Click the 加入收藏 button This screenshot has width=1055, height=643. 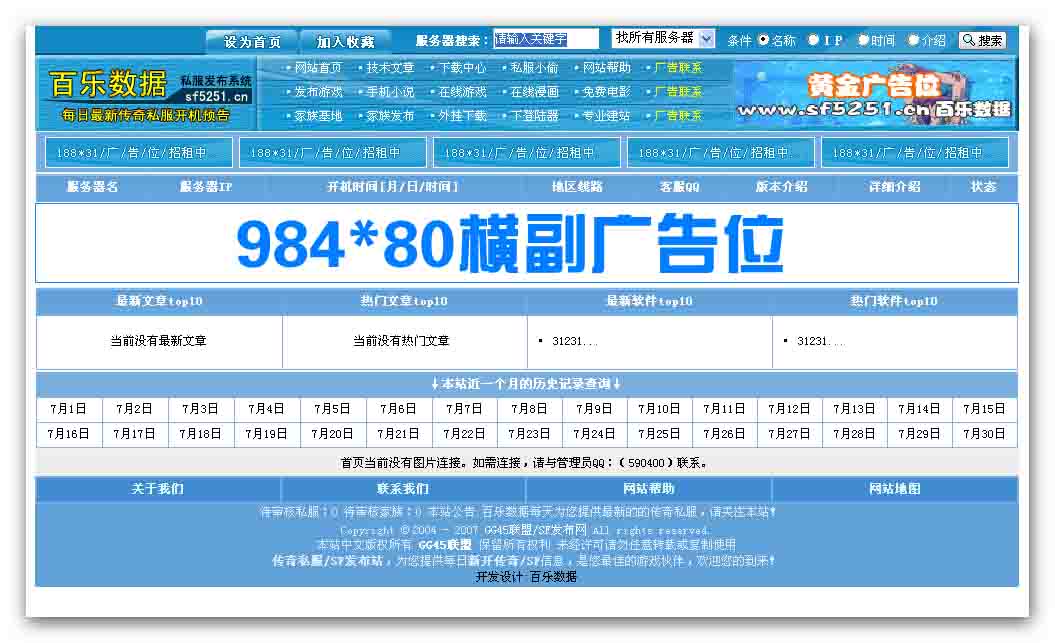click(349, 41)
